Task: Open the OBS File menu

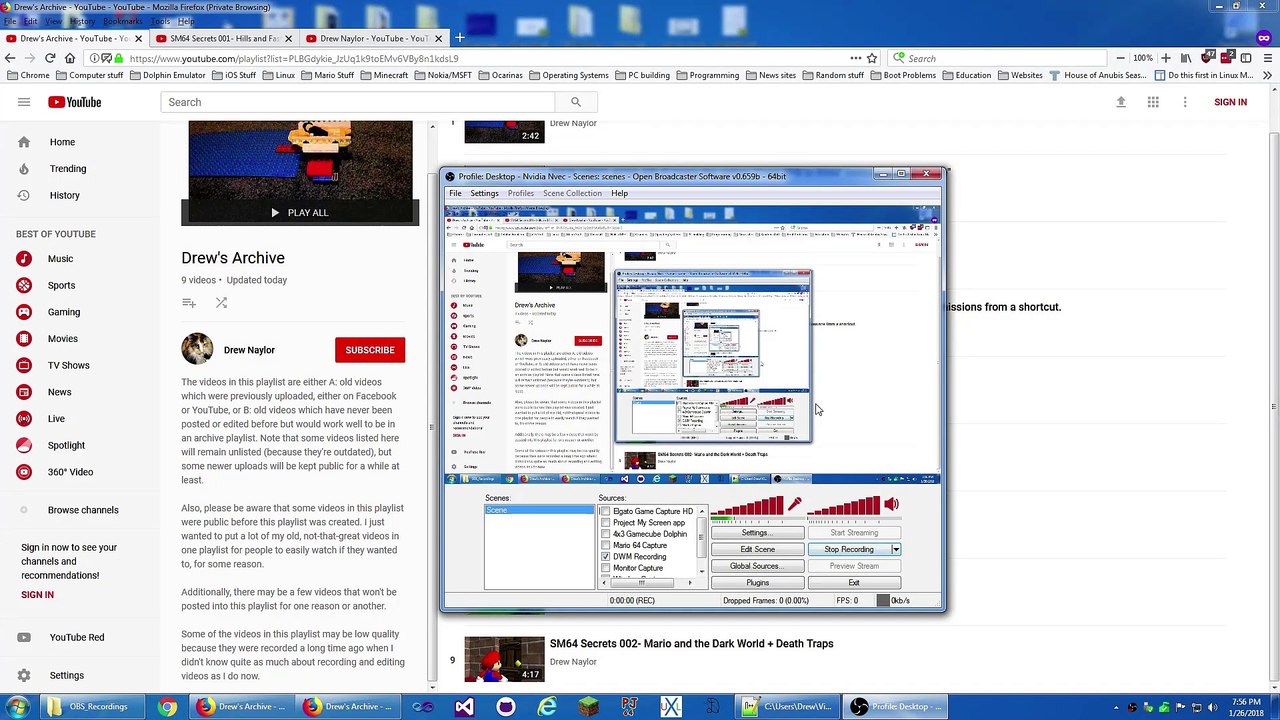Action: point(455,193)
